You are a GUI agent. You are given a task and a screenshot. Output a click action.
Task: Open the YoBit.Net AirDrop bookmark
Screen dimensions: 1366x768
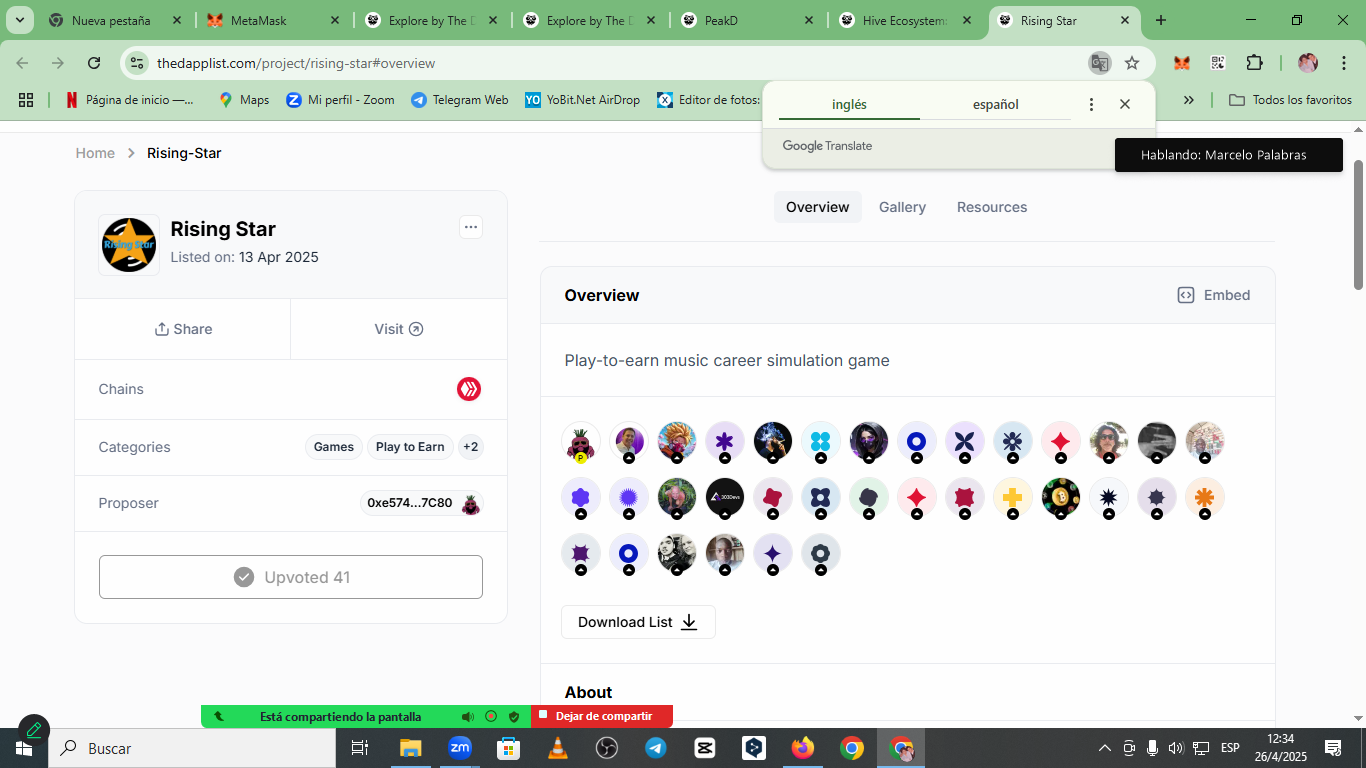[582, 100]
